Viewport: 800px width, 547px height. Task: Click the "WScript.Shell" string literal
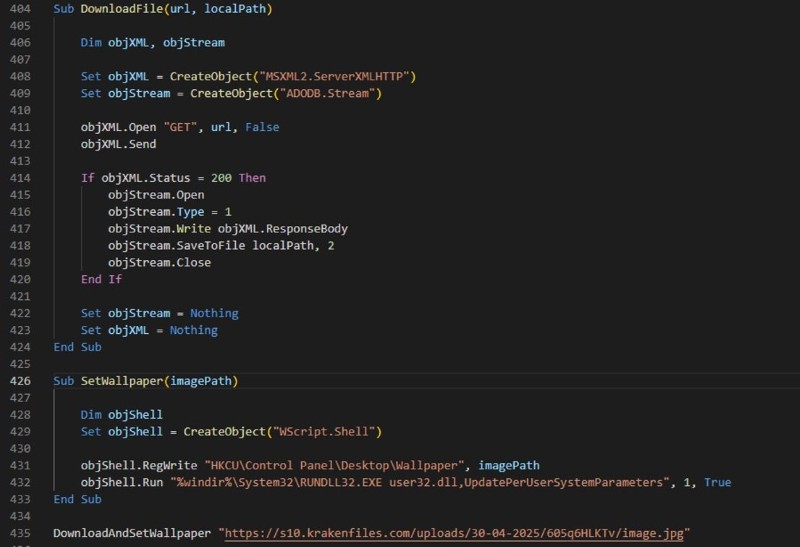point(324,432)
